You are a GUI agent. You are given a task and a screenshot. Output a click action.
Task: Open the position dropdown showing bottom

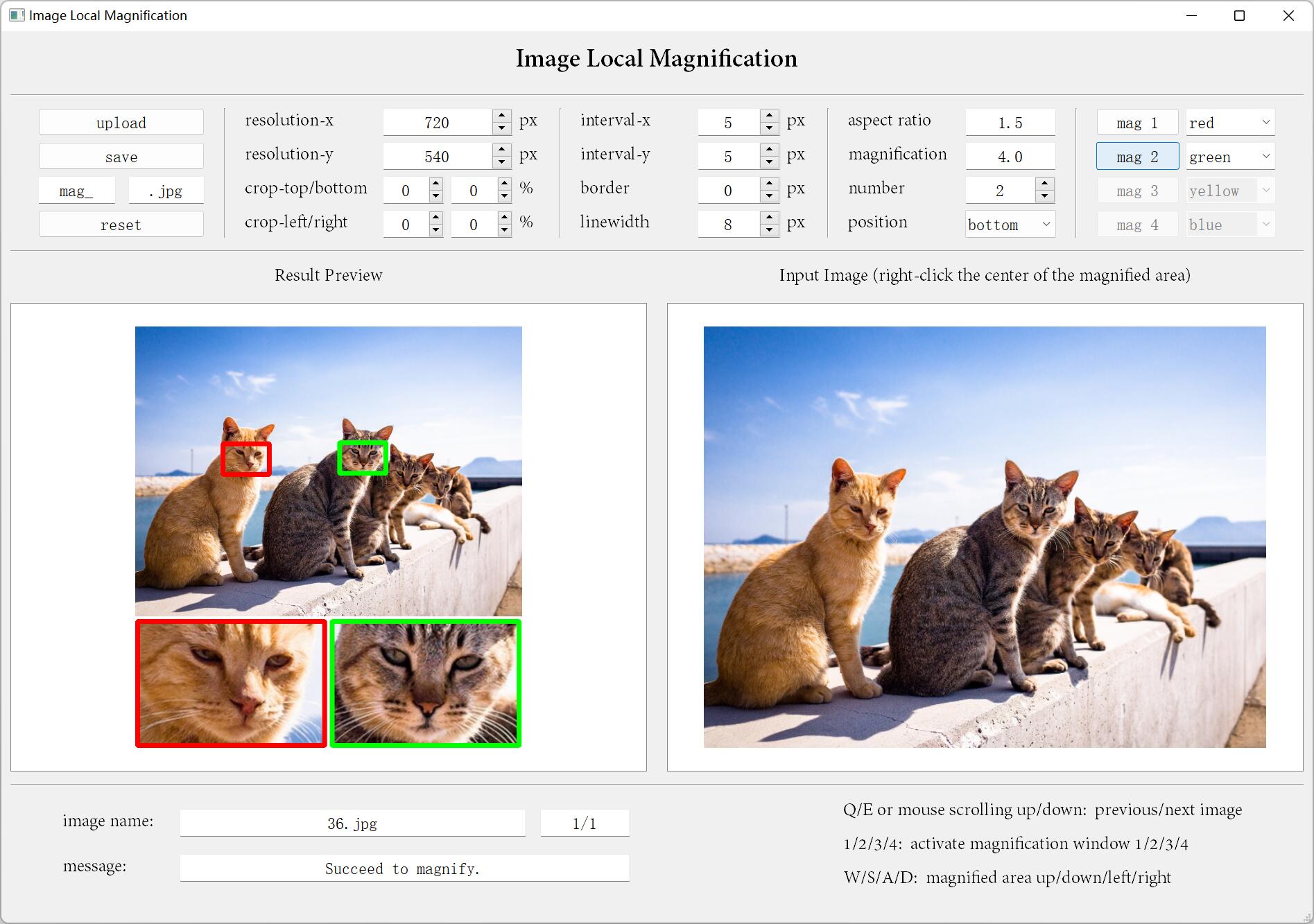coord(1010,225)
